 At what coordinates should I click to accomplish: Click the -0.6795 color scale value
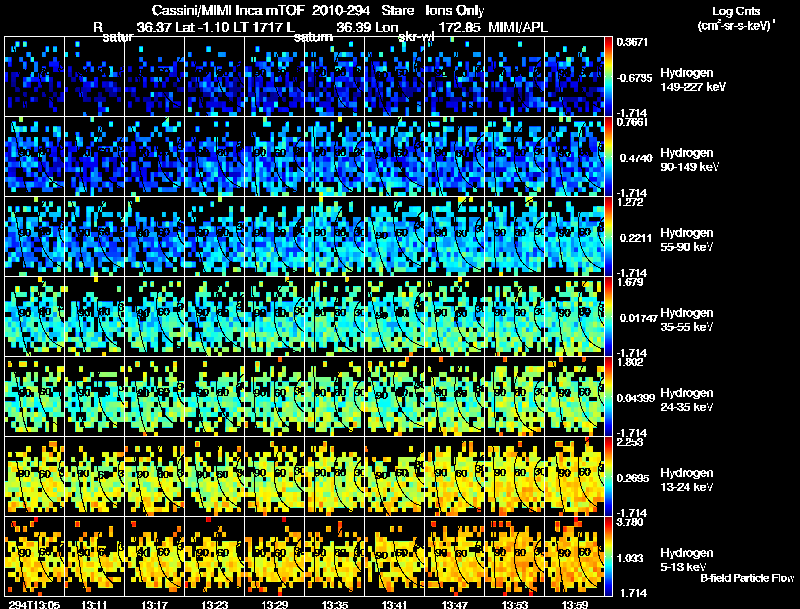point(633,78)
